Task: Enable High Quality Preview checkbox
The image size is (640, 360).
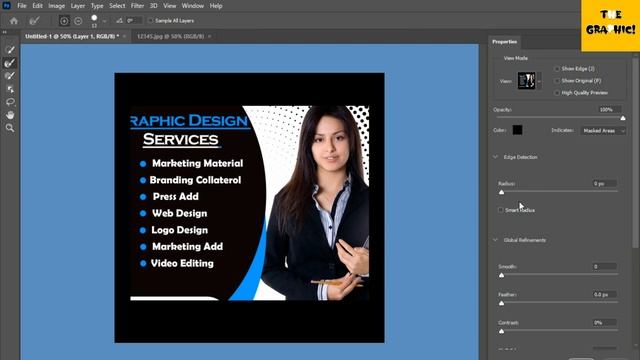Action: (557, 93)
